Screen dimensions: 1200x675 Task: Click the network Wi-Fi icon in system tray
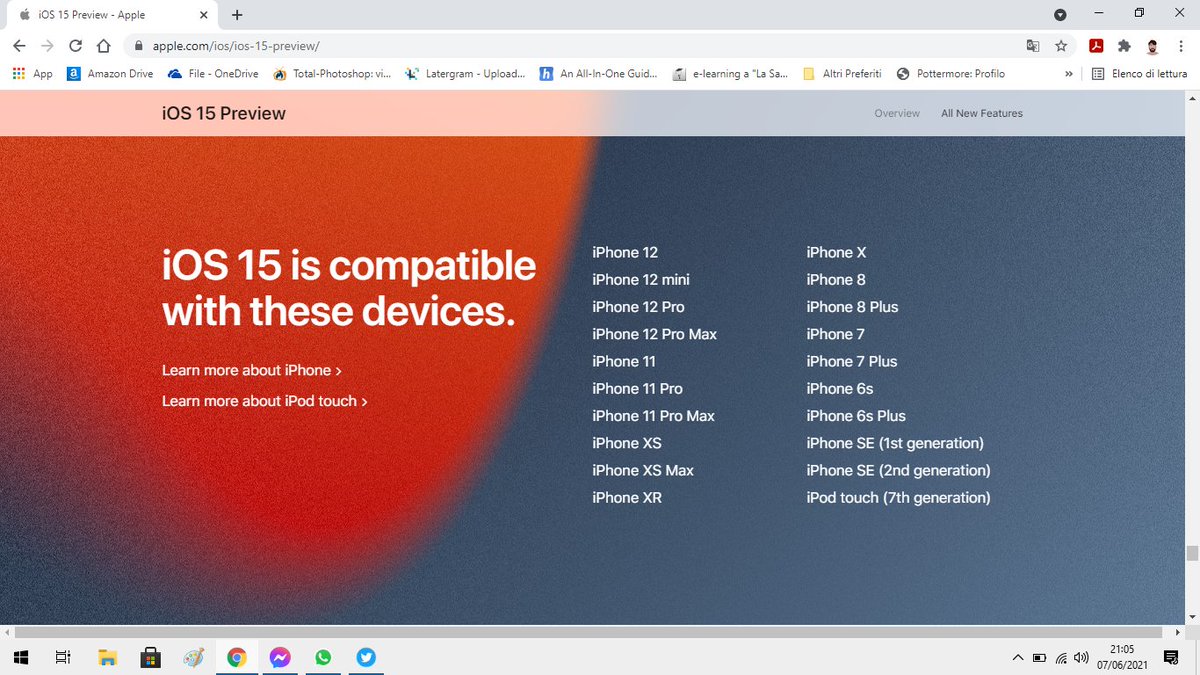(1060, 657)
